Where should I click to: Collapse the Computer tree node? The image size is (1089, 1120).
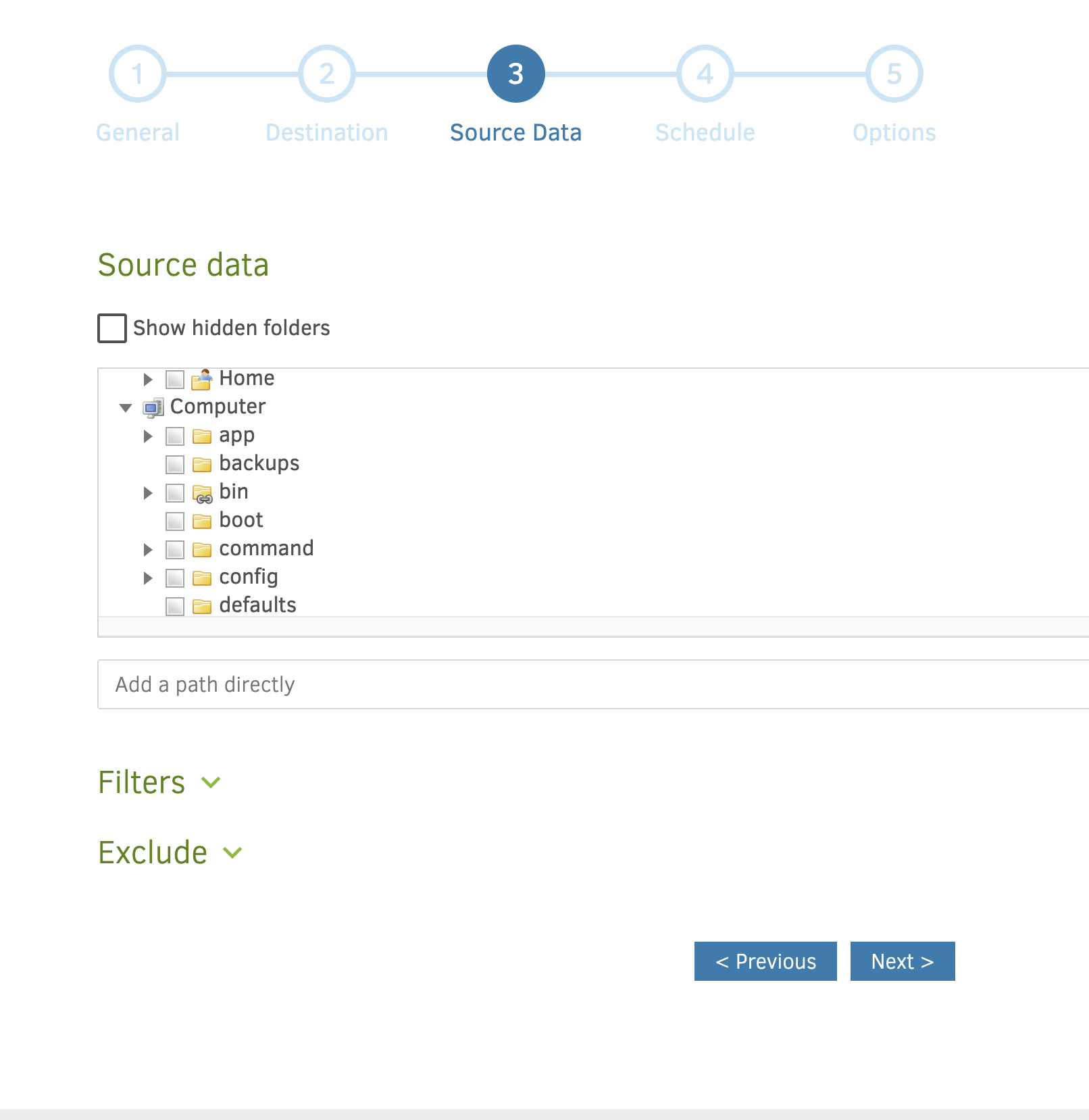tap(126, 408)
